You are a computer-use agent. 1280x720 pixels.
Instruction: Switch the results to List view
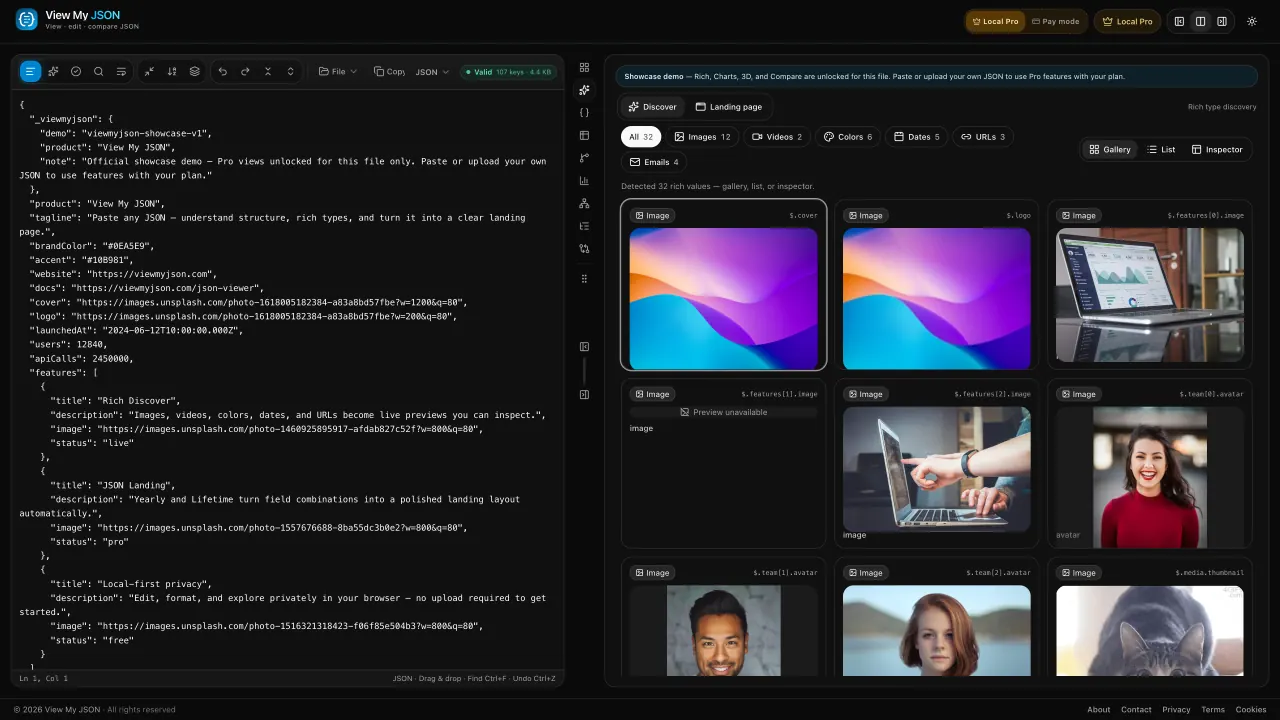(x=1161, y=149)
